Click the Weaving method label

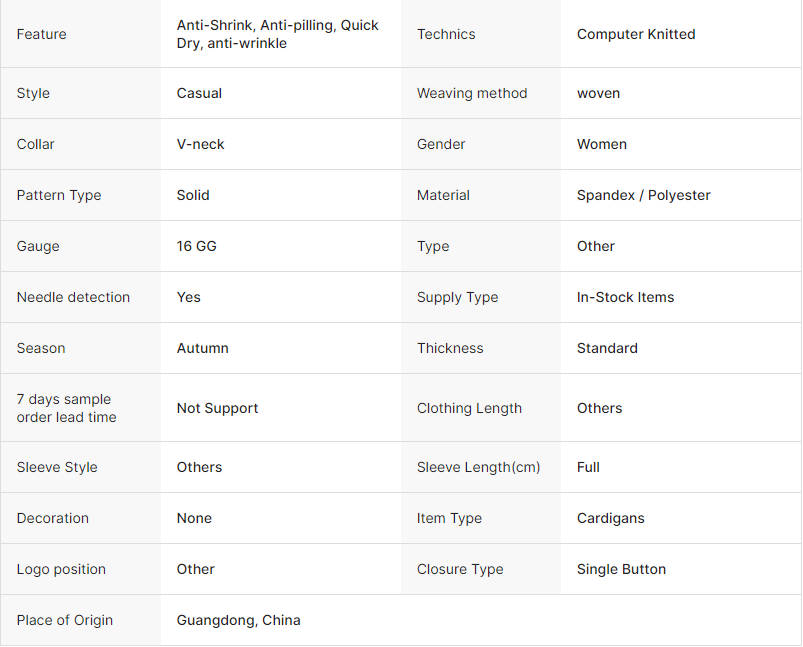tap(472, 93)
